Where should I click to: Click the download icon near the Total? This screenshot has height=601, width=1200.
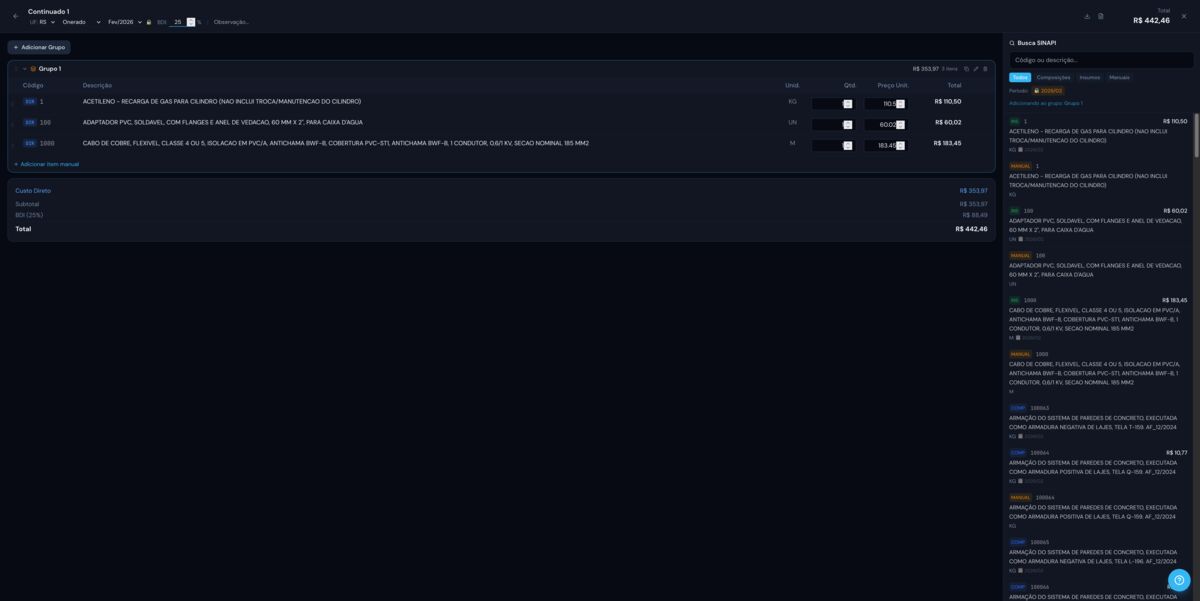(1087, 16)
